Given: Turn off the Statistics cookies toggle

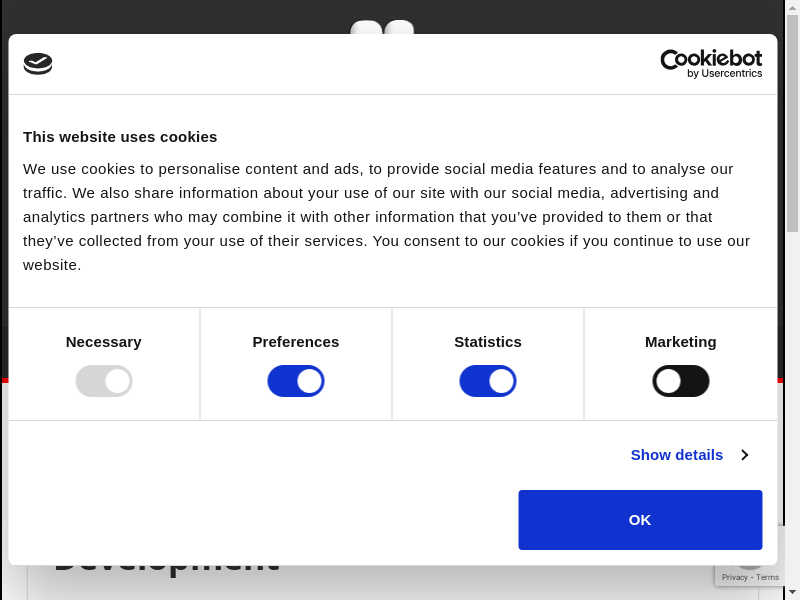Looking at the screenshot, I should 488,381.
